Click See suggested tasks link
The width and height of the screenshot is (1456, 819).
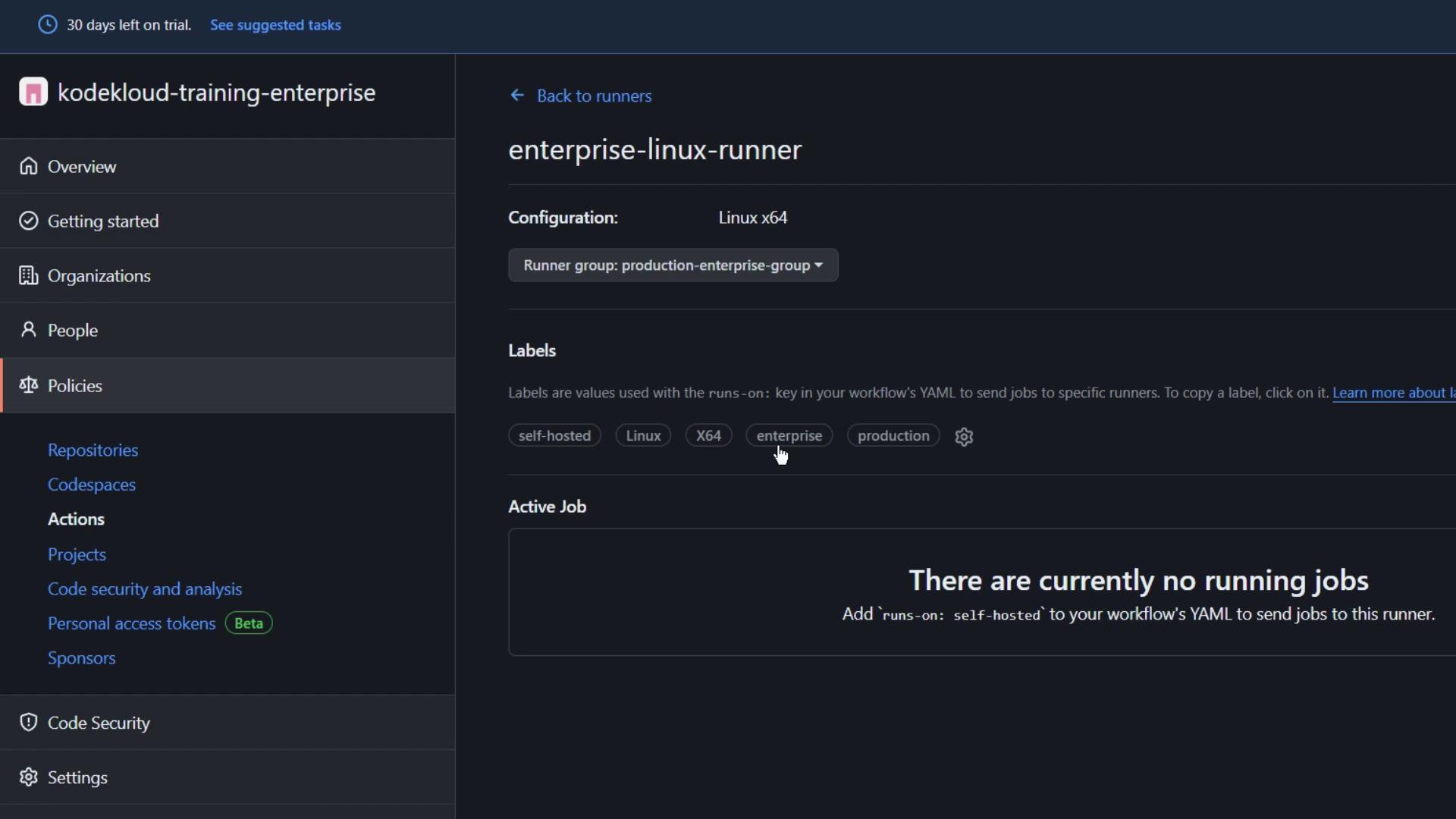pyautogui.click(x=275, y=25)
